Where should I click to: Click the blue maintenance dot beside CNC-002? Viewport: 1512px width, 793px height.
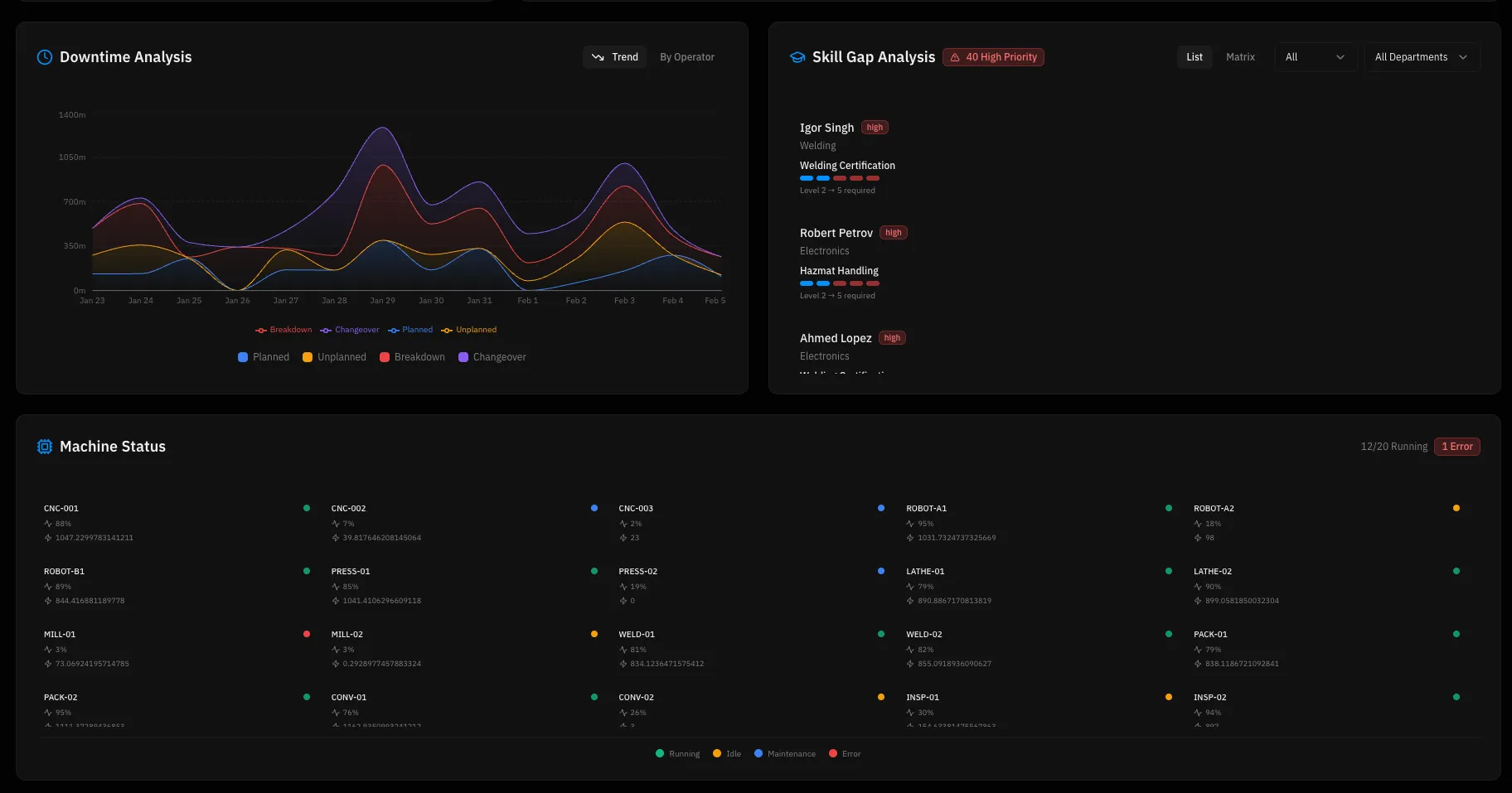[x=594, y=508]
